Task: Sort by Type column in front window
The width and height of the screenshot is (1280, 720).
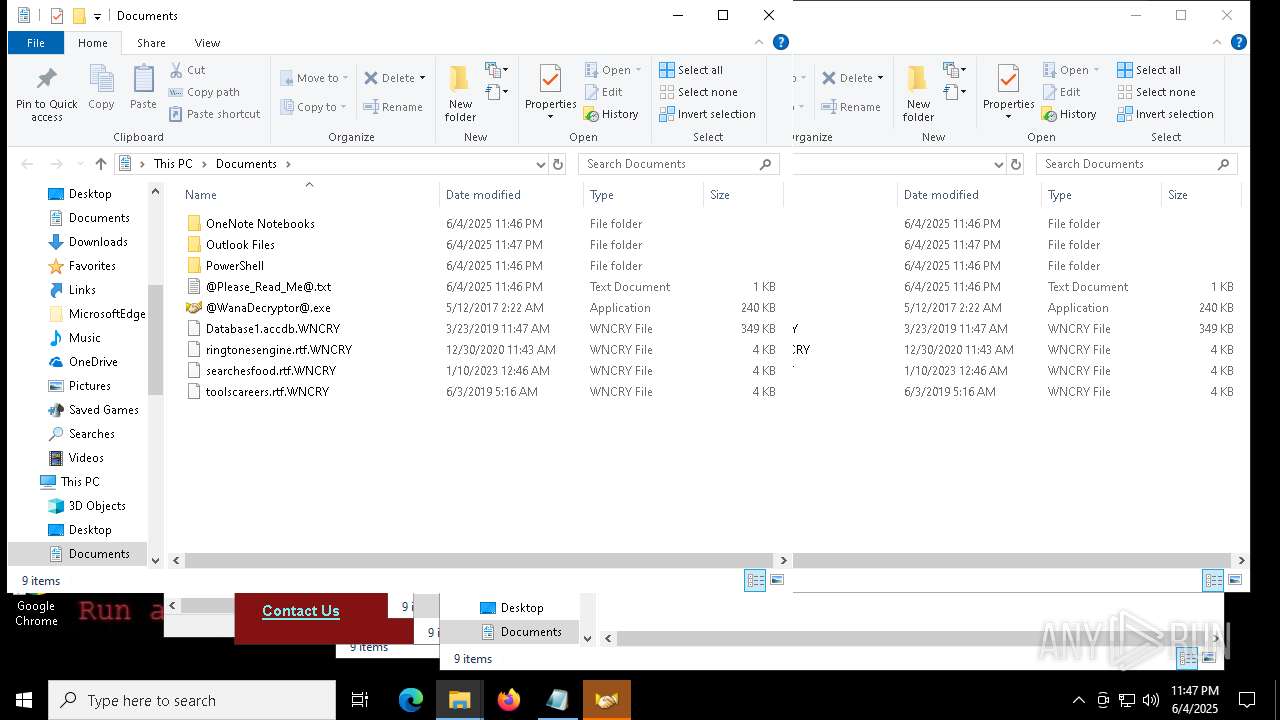Action: pos(643,195)
